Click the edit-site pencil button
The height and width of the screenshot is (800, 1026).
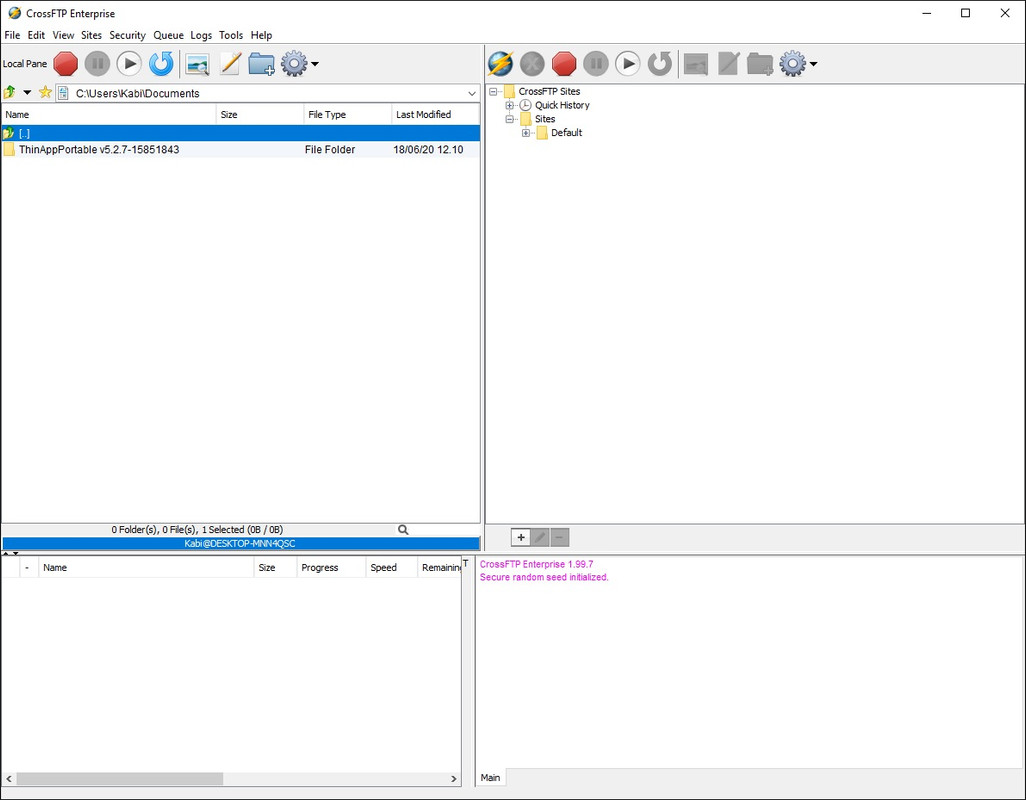[540, 538]
